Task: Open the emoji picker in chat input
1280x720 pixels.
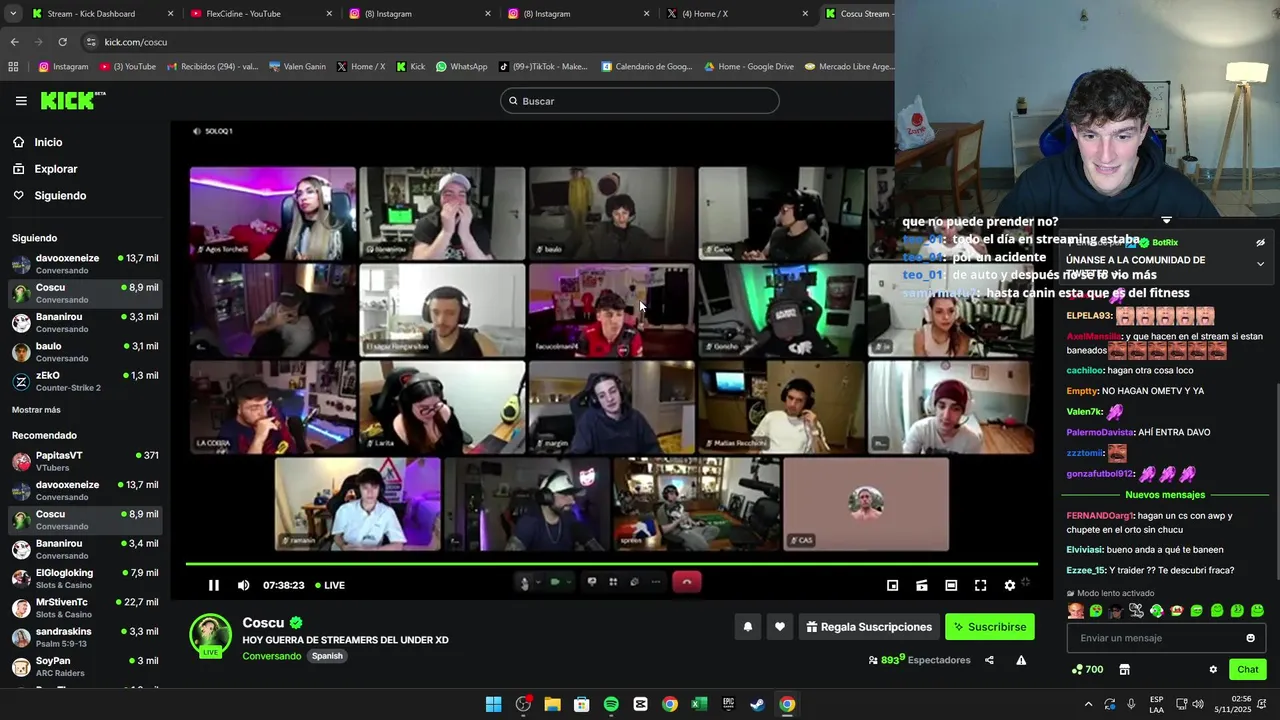Action: [1250, 638]
